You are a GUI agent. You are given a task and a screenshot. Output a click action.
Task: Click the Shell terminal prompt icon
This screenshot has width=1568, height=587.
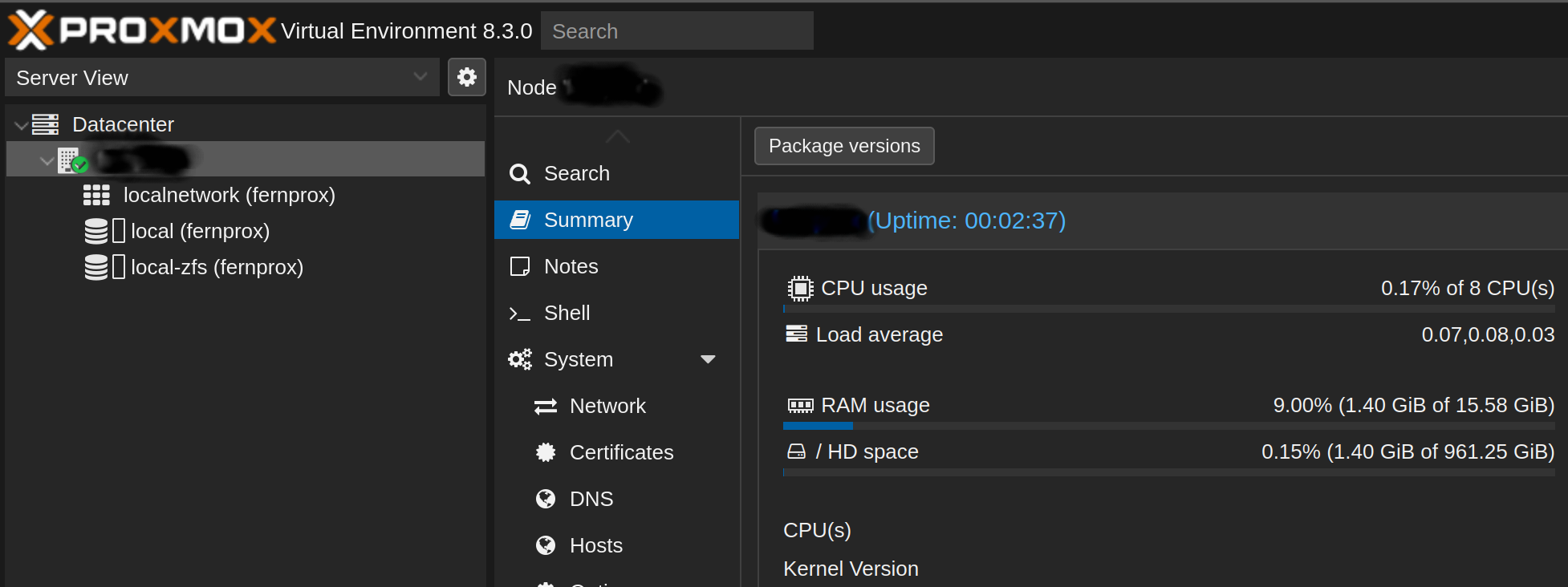click(520, 314)
